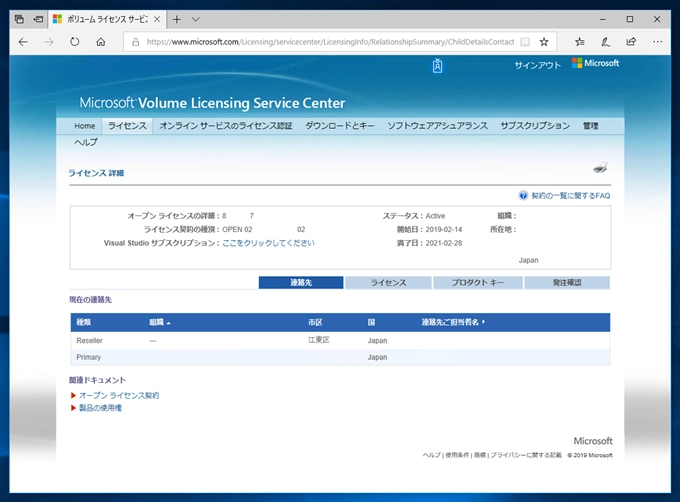This screenshot has height=502, width=680.
Task: Click Japan in the Reseller row
Action: coord(377,341)
